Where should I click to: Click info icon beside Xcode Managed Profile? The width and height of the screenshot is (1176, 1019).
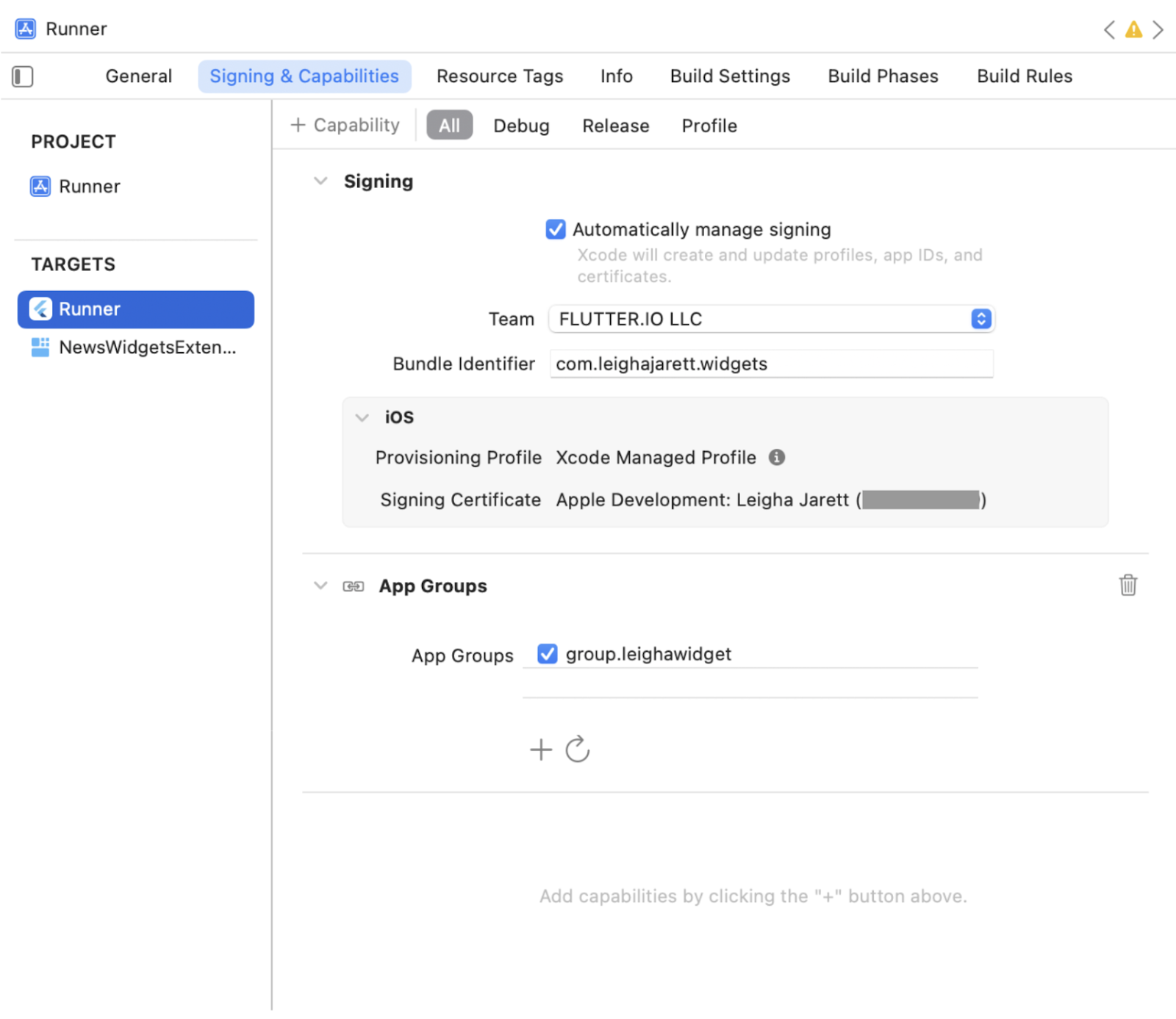coord(777,458)
